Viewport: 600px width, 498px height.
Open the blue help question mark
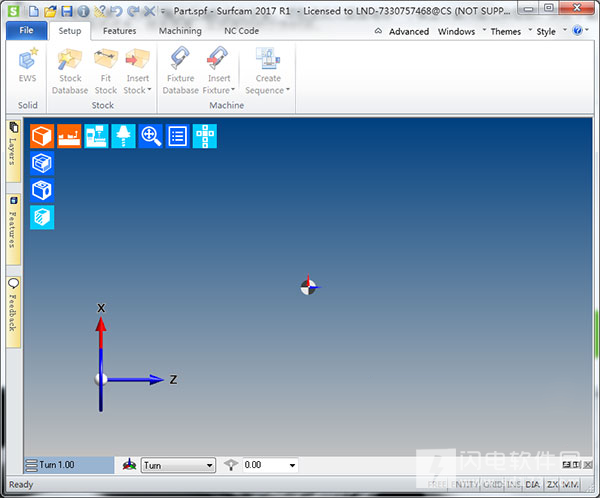click(x=577, y=30)
